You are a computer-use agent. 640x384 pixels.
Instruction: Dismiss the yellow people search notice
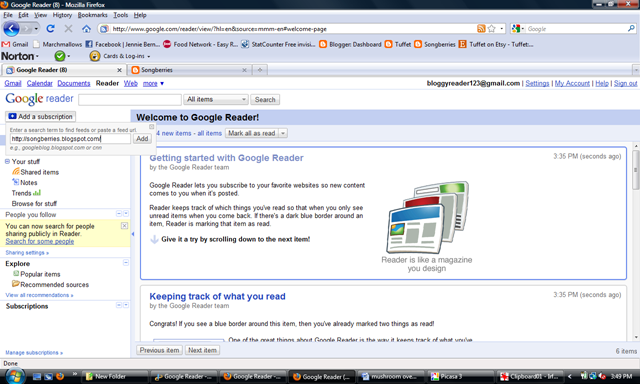pos(124,226)
